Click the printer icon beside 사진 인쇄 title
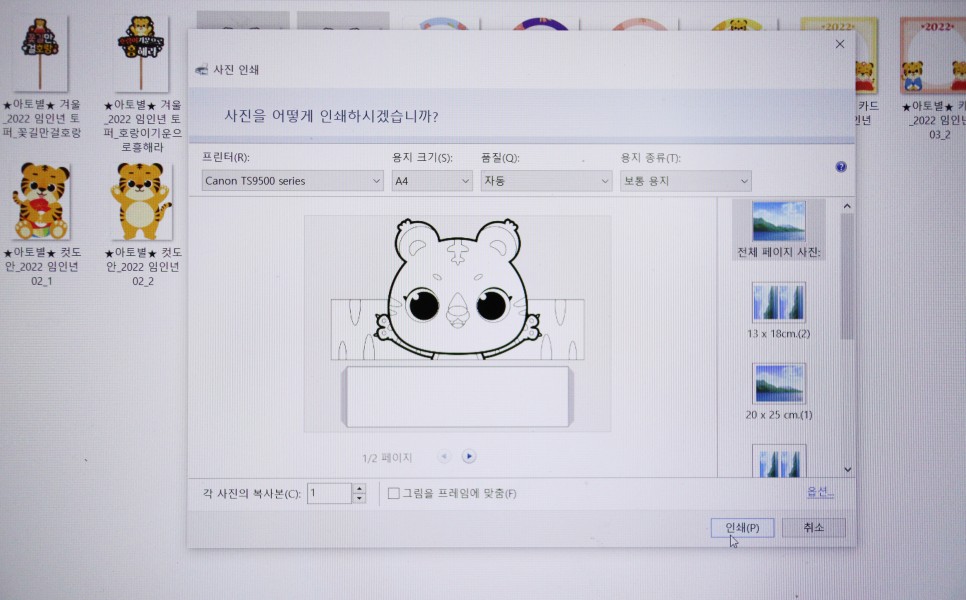Screen dimensions: 966x600 tap(201, 70)
